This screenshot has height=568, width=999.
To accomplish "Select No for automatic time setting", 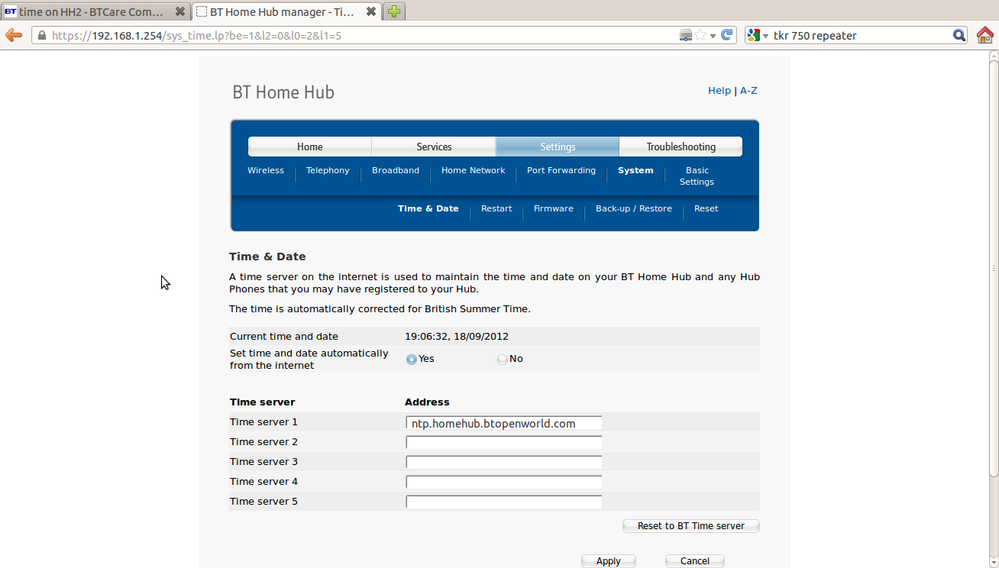I will pyautogui.click(x=503, y=359).
